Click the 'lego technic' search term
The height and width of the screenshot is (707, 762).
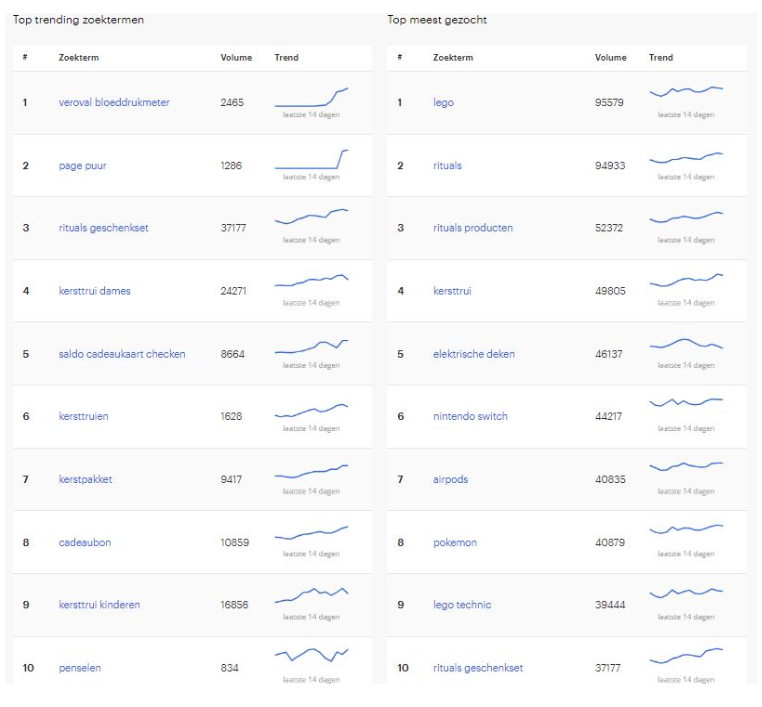coord(462,605)
